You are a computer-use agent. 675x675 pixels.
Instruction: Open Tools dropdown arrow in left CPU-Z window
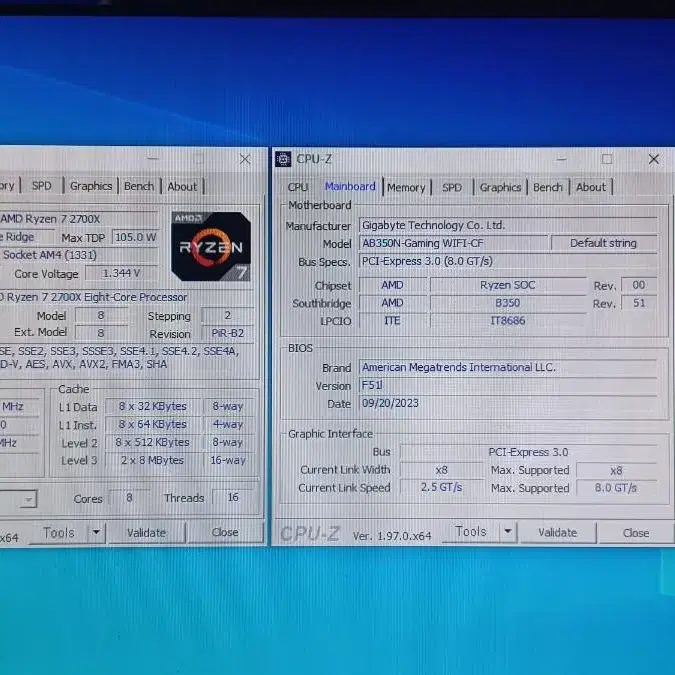(x=96, y=533)
